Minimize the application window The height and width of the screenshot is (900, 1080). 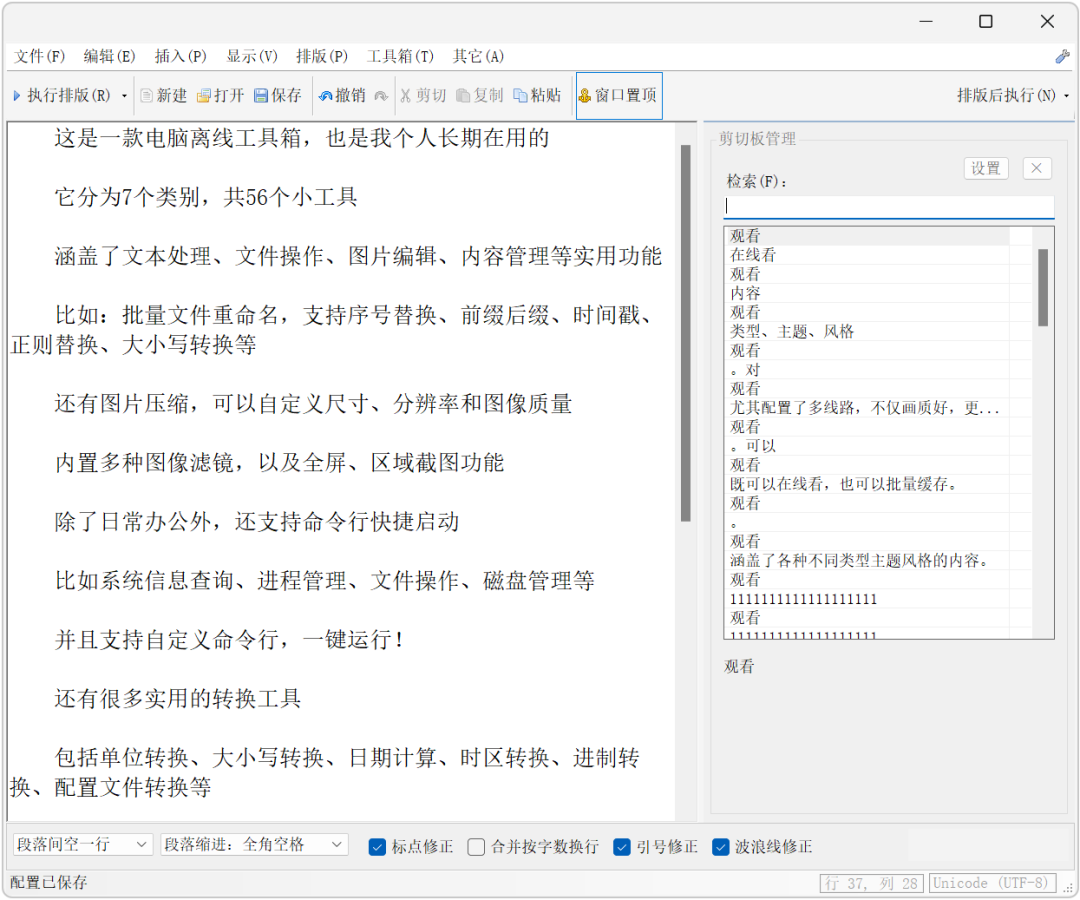click(x=926, y=21)
